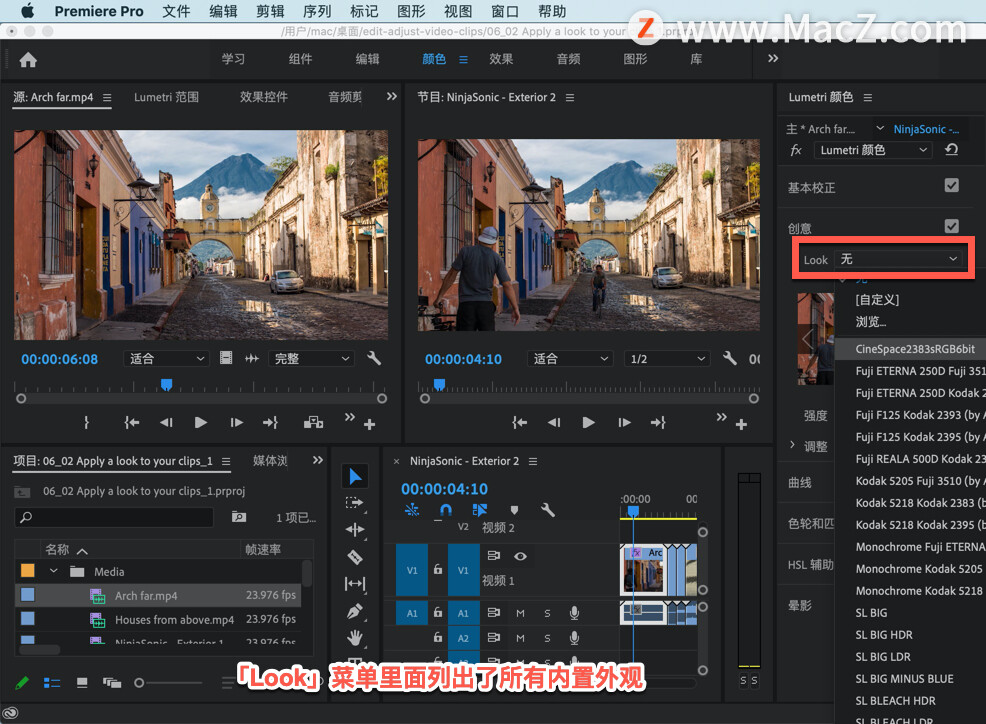
Task: Reset Lumetri color effect
Action: coord(951,150)
